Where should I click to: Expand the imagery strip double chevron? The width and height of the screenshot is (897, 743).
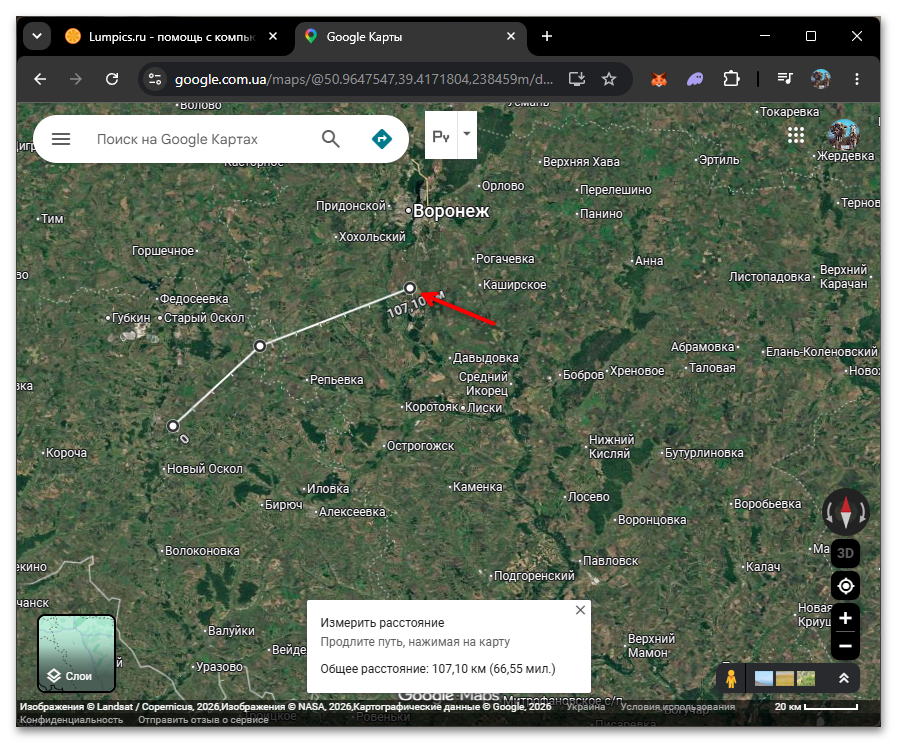(x=843, y=678)
